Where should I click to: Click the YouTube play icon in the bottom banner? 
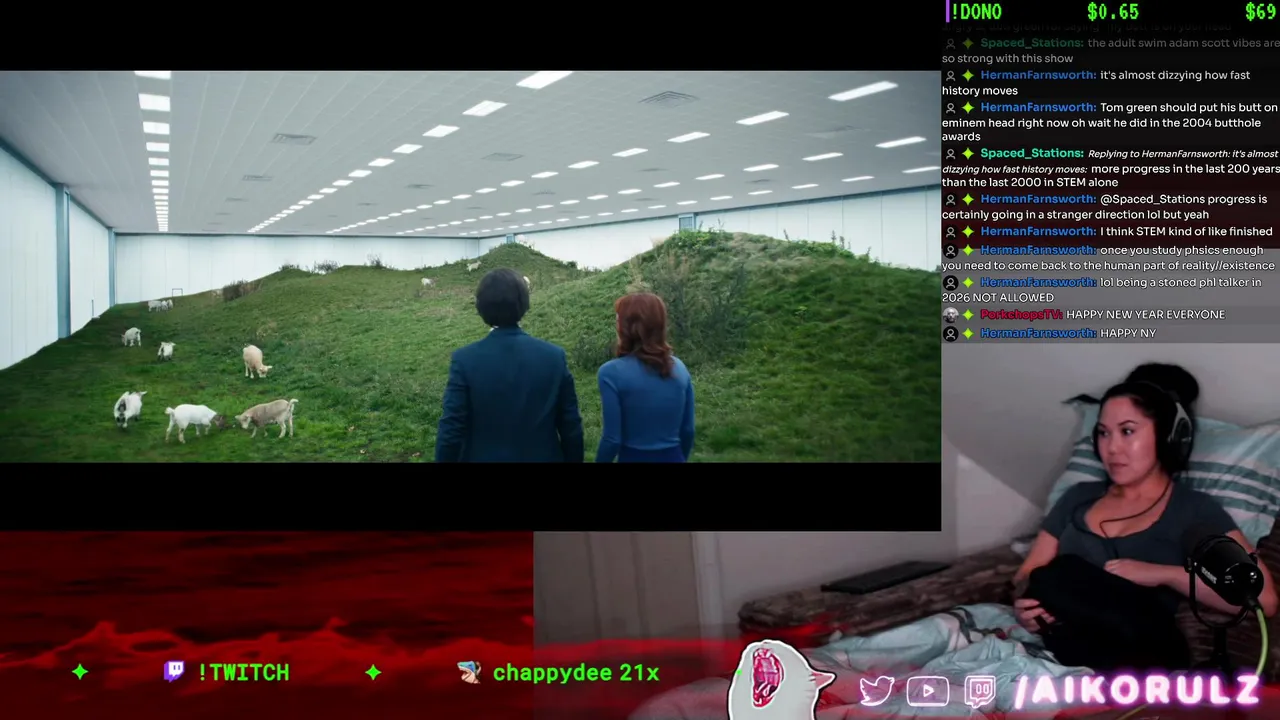pos(928,691)
